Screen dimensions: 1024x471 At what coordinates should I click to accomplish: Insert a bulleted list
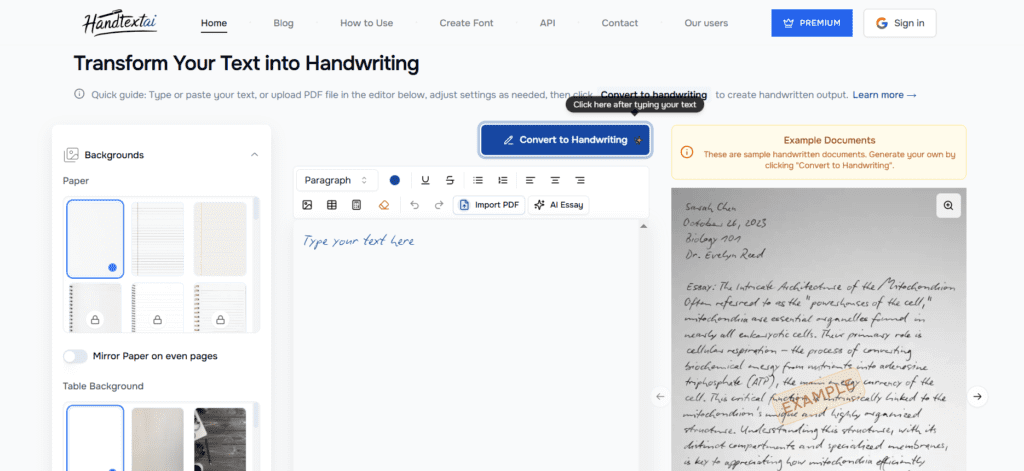[x=478, y=180]
